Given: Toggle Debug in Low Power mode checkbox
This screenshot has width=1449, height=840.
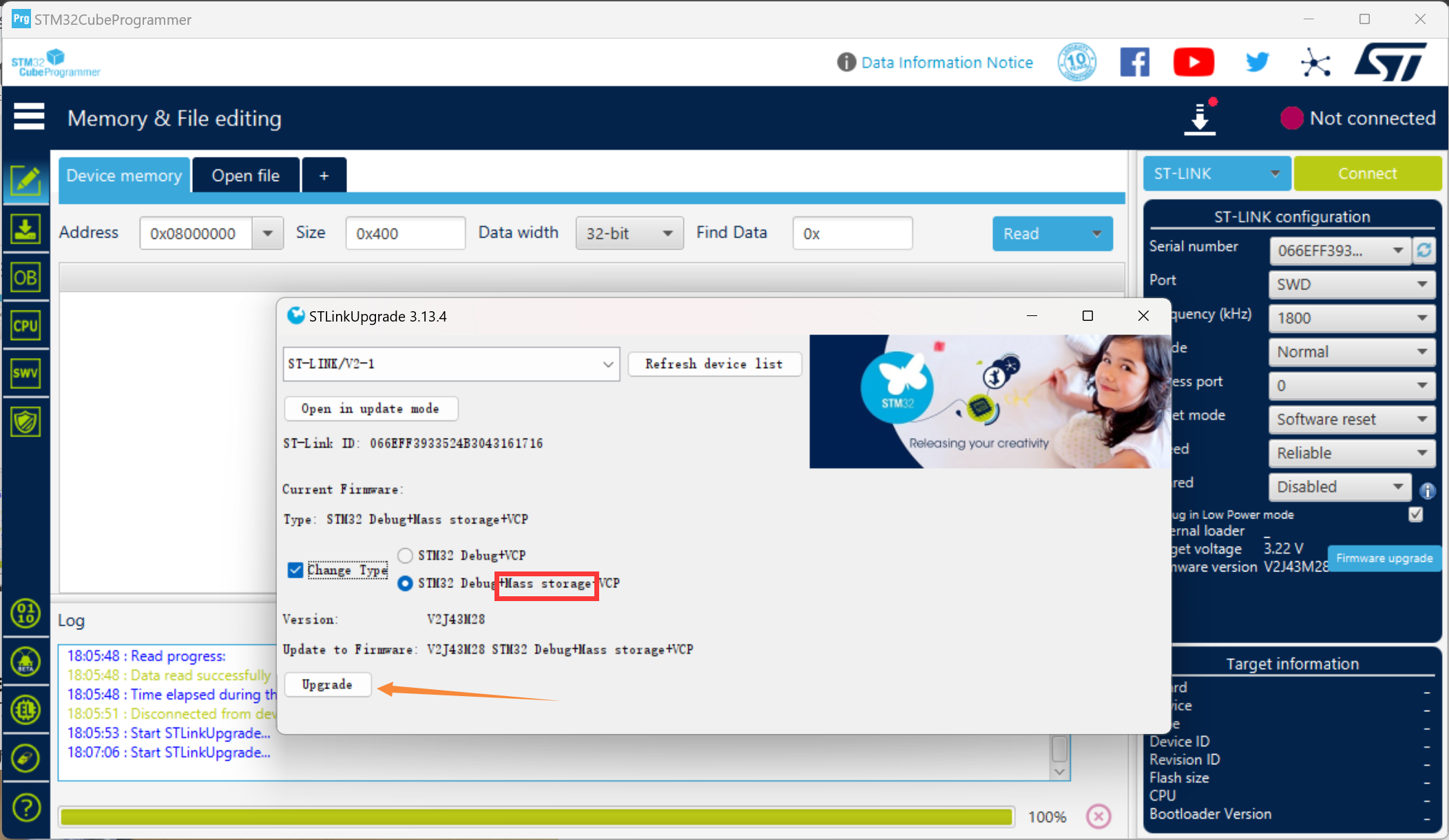Looking at the screenshot, I should pyautogui.click(x=1416, y=514).
